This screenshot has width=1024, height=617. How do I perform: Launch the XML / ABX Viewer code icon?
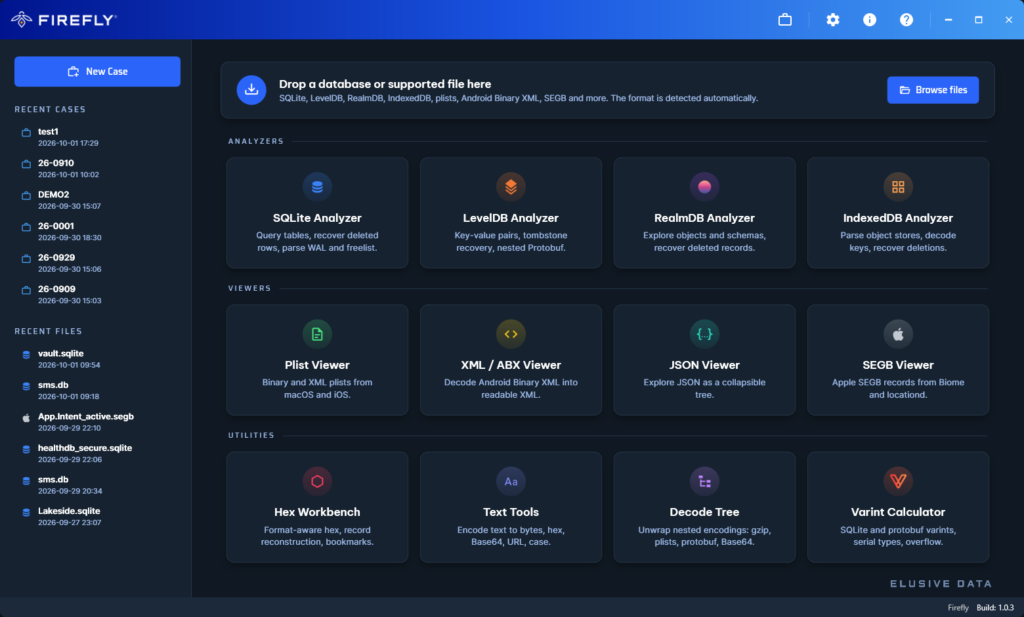point(511,334)
